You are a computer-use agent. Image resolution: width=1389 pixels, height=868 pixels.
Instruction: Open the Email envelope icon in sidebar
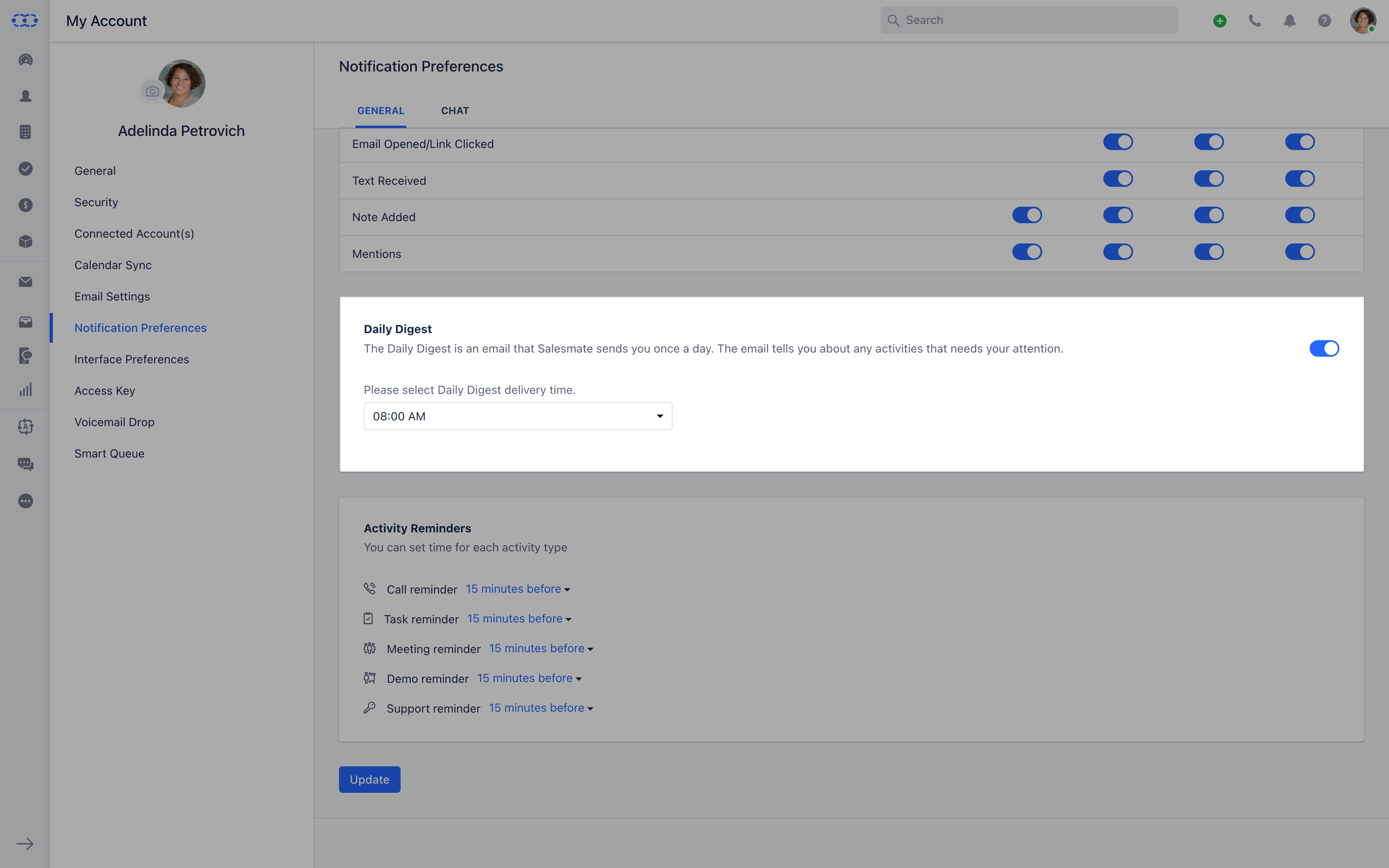(x=25, y=282)
